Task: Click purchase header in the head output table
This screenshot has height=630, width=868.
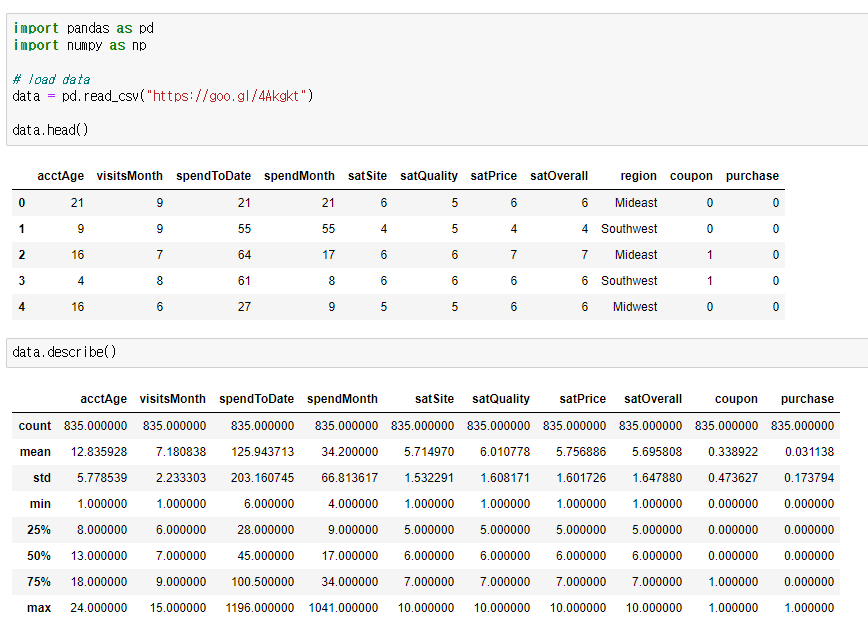Action: pyautogui.click(x=752, y=176)
